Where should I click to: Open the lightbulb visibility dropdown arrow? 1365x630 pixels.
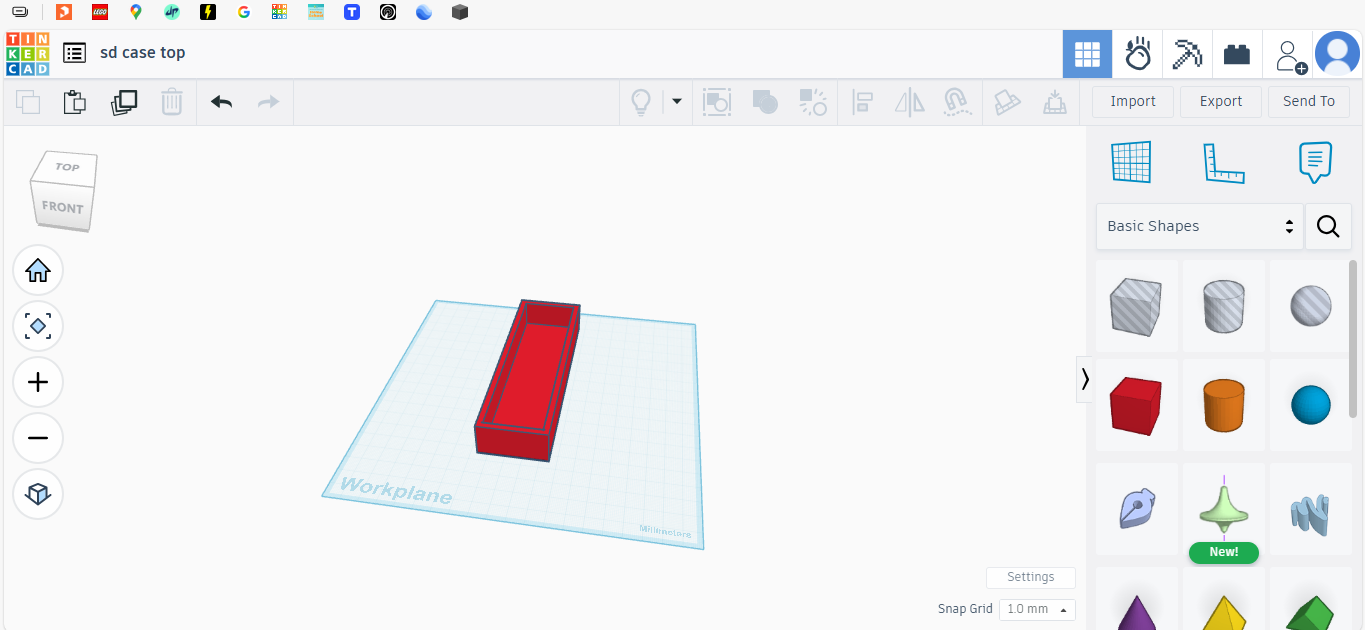[677, 101]
